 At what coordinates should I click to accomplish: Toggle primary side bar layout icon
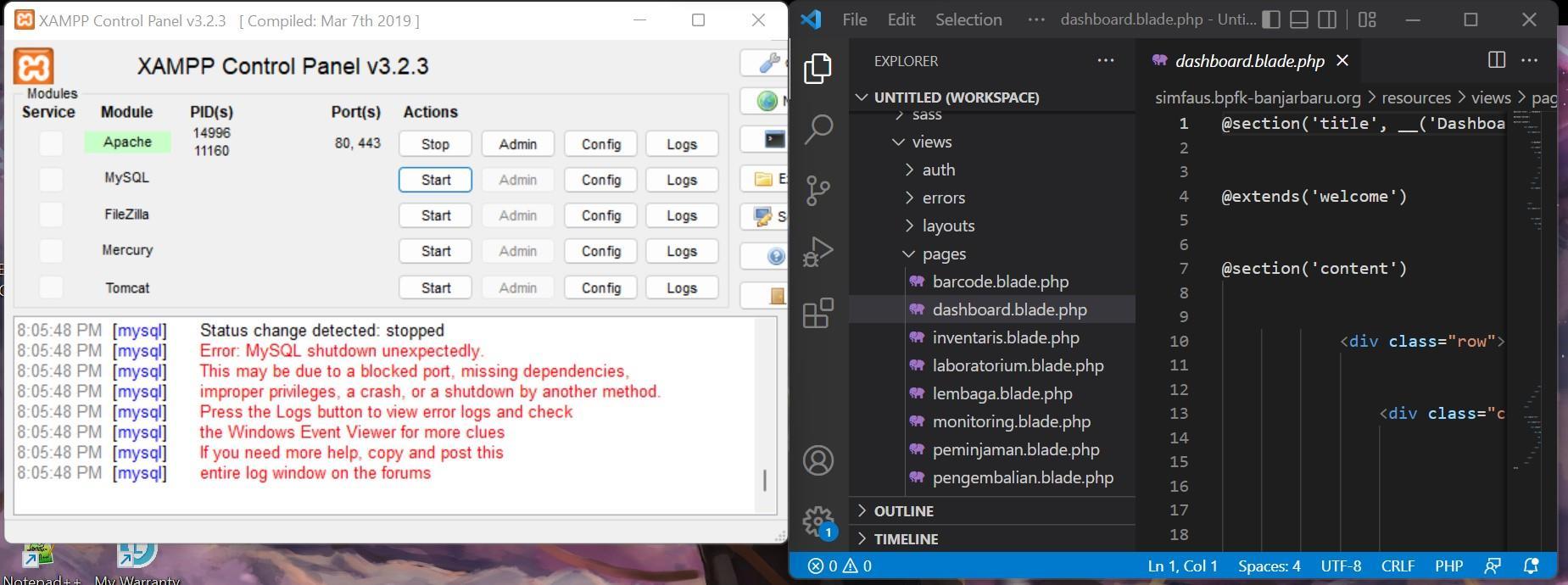coord(1270,19)
